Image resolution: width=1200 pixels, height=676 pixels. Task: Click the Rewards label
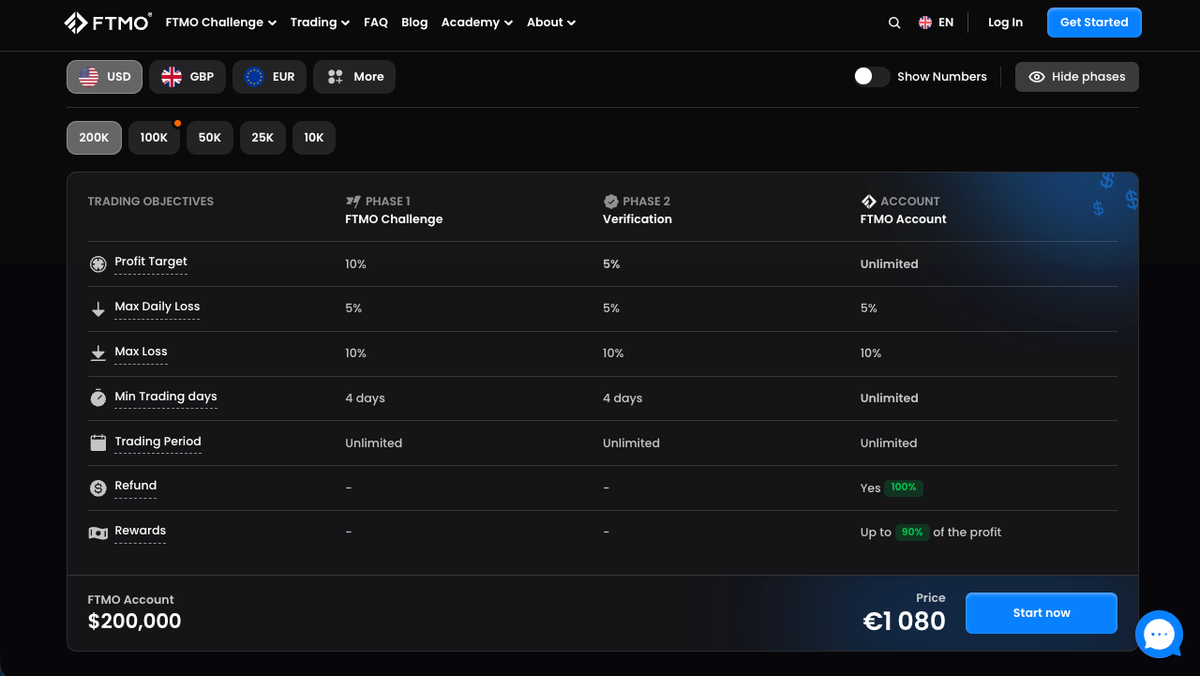(x=140, y=530)
